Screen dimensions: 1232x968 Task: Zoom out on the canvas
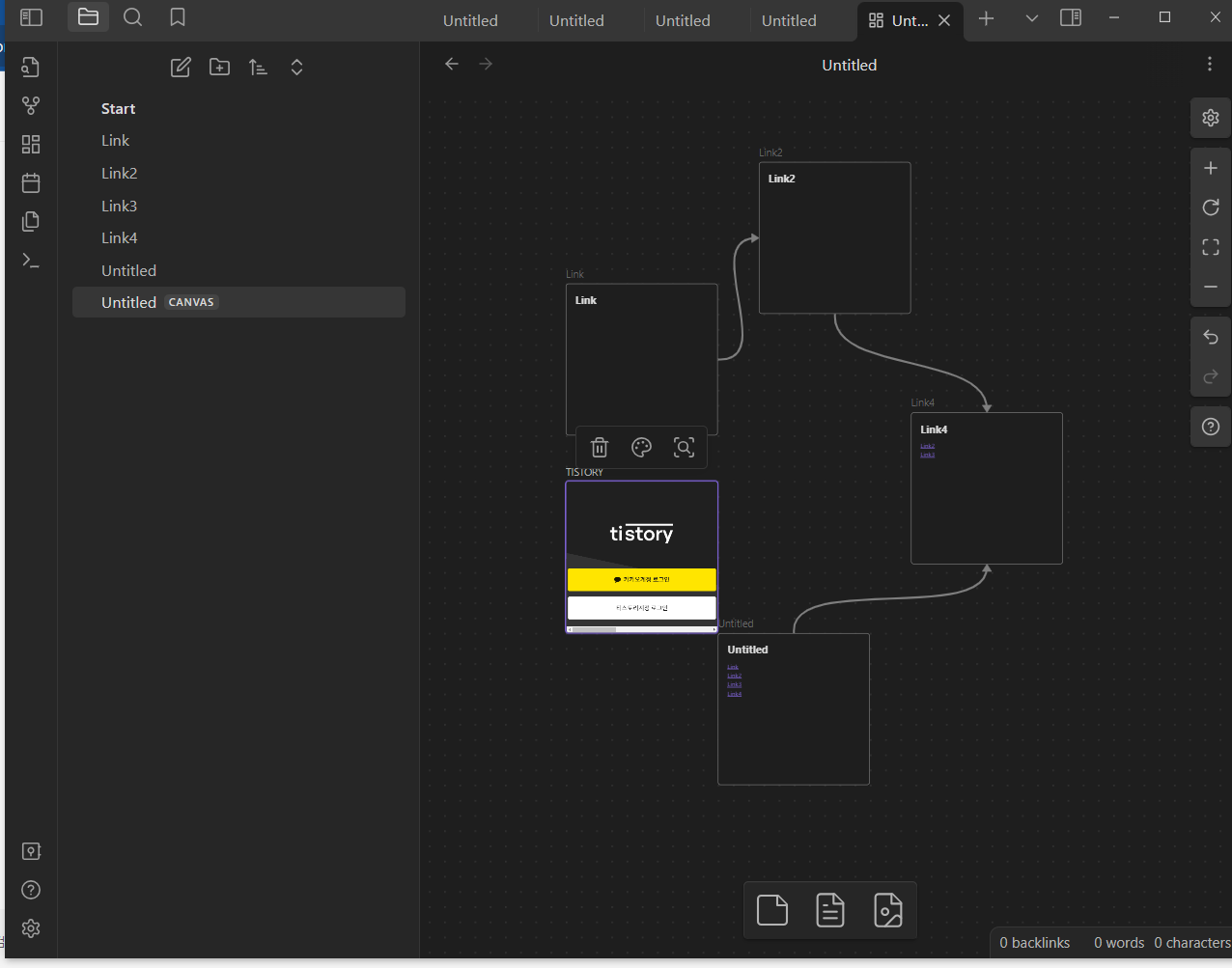[x=1211, y=287]
